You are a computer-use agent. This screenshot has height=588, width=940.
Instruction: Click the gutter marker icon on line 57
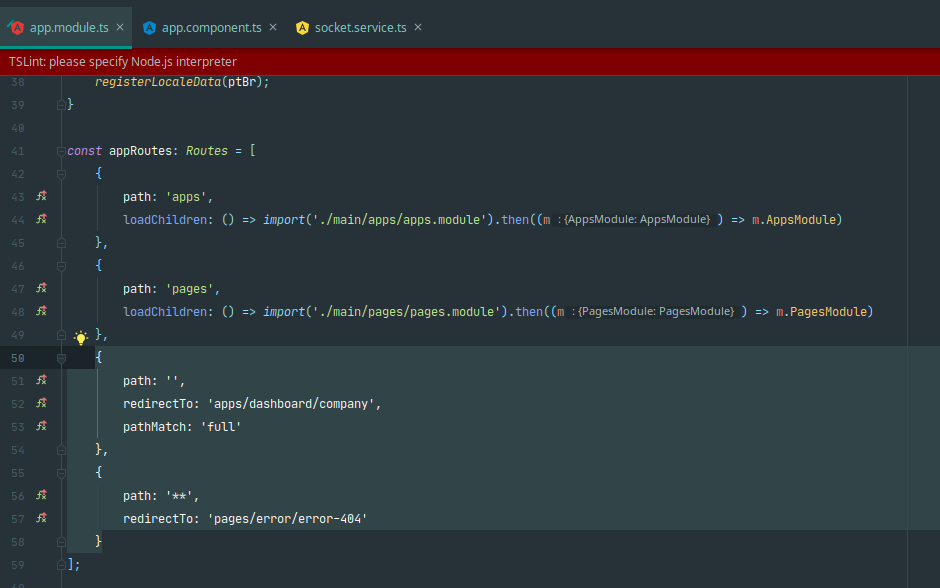(x=41, y=518)
